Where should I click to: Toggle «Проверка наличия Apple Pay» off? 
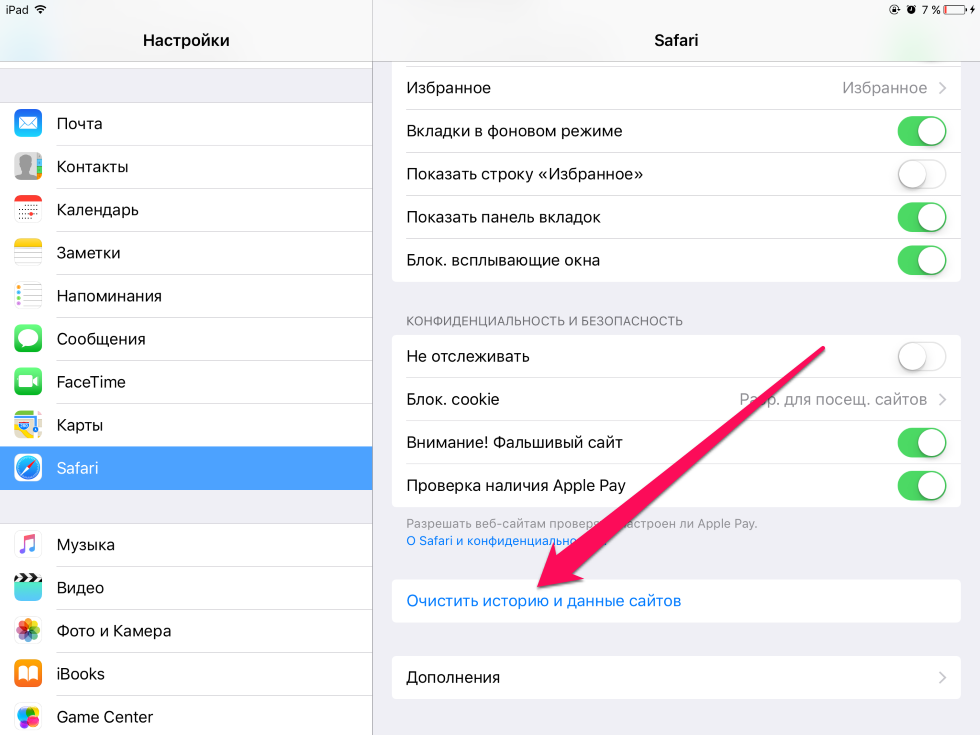point(922,486)
